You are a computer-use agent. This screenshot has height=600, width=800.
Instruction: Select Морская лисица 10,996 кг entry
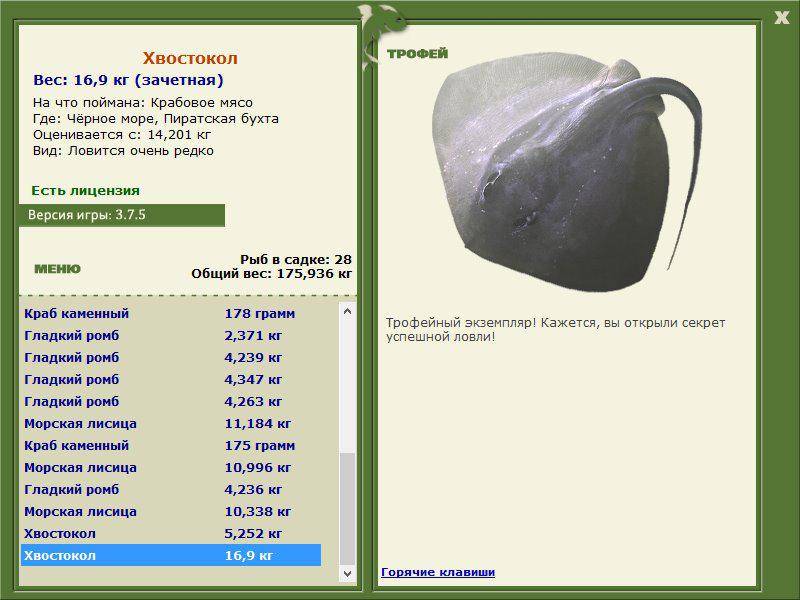pyautogui.click(x=171, y=467)
